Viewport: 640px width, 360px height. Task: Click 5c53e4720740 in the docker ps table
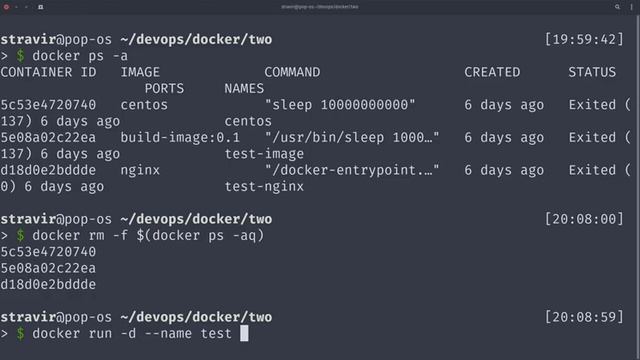click(x=48, y=105)
